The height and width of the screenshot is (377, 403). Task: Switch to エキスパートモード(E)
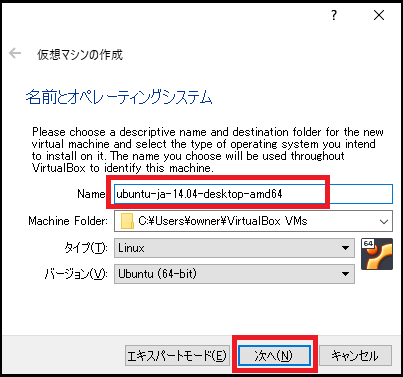(177, 356)
